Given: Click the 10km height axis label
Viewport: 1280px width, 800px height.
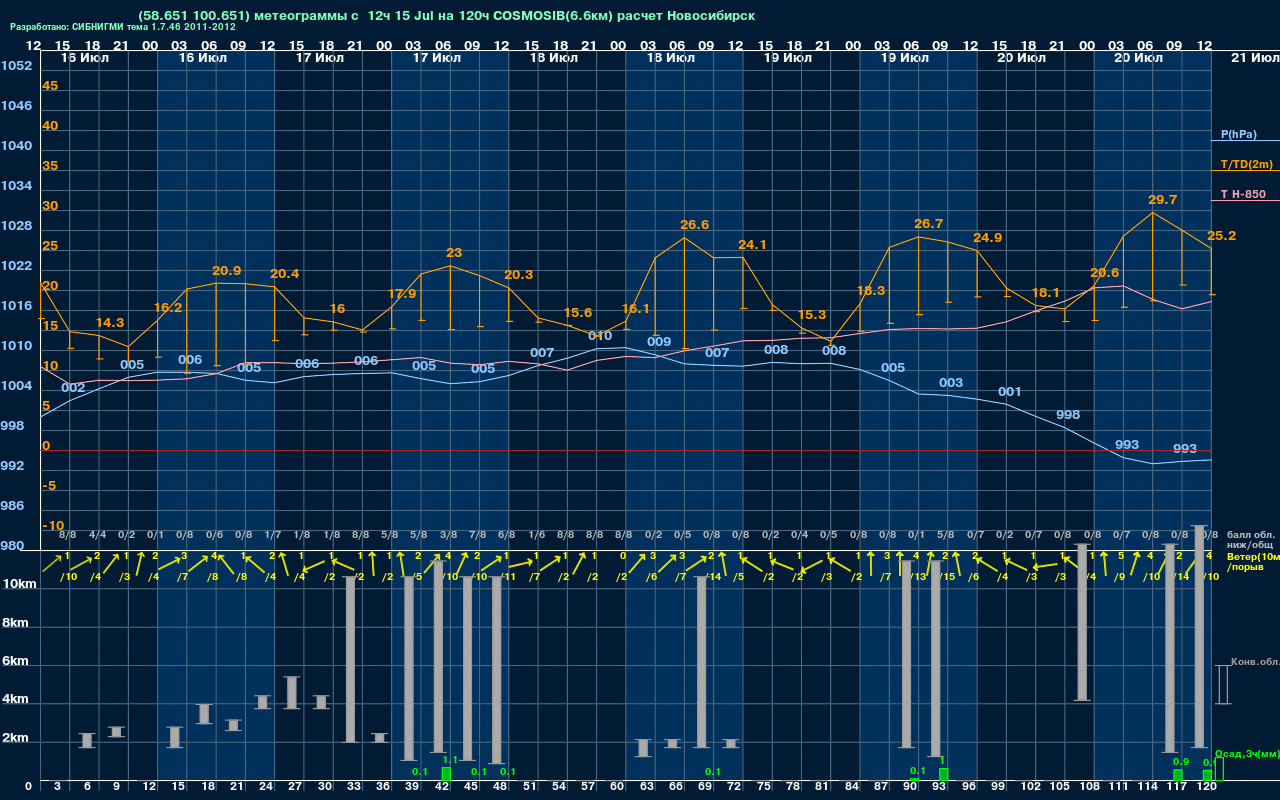Looking at the screenshot, I should point(19,584).
